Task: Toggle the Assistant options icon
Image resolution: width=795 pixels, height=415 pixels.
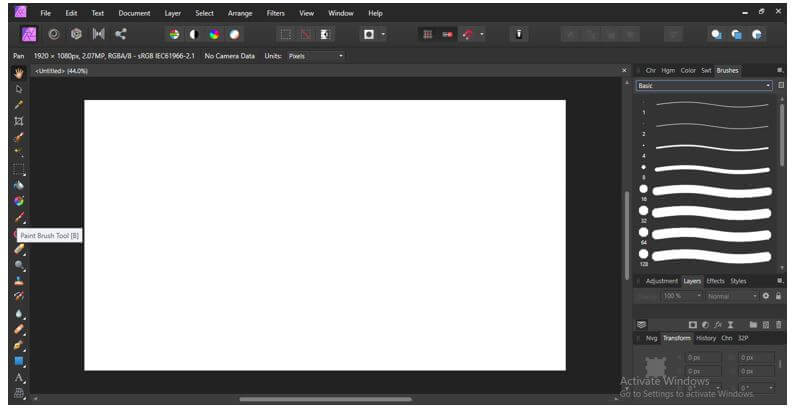Action: coord(519,34)
